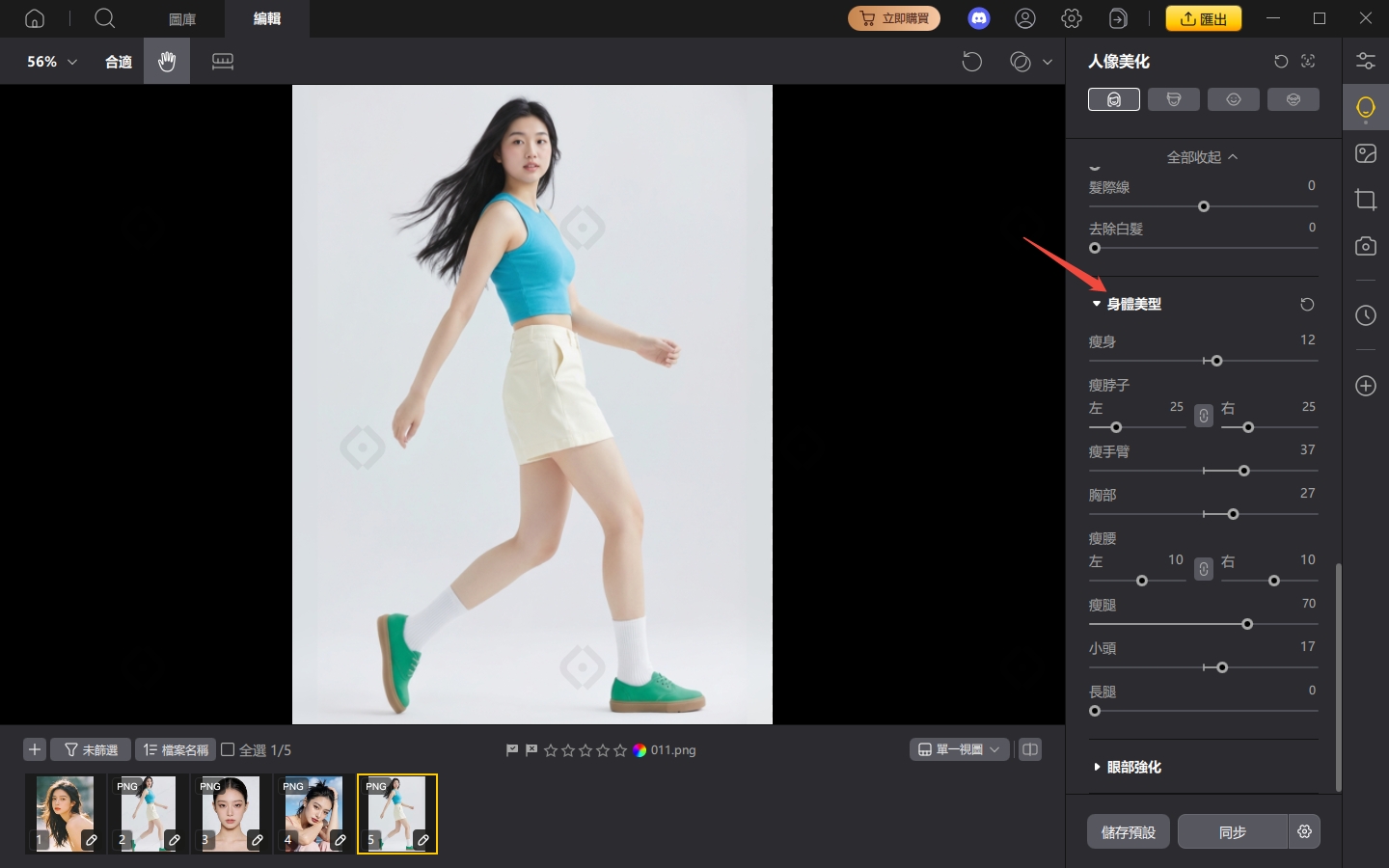Open the history clock panel
This screenshot has width=1389, height=868.
(1365, 315)
